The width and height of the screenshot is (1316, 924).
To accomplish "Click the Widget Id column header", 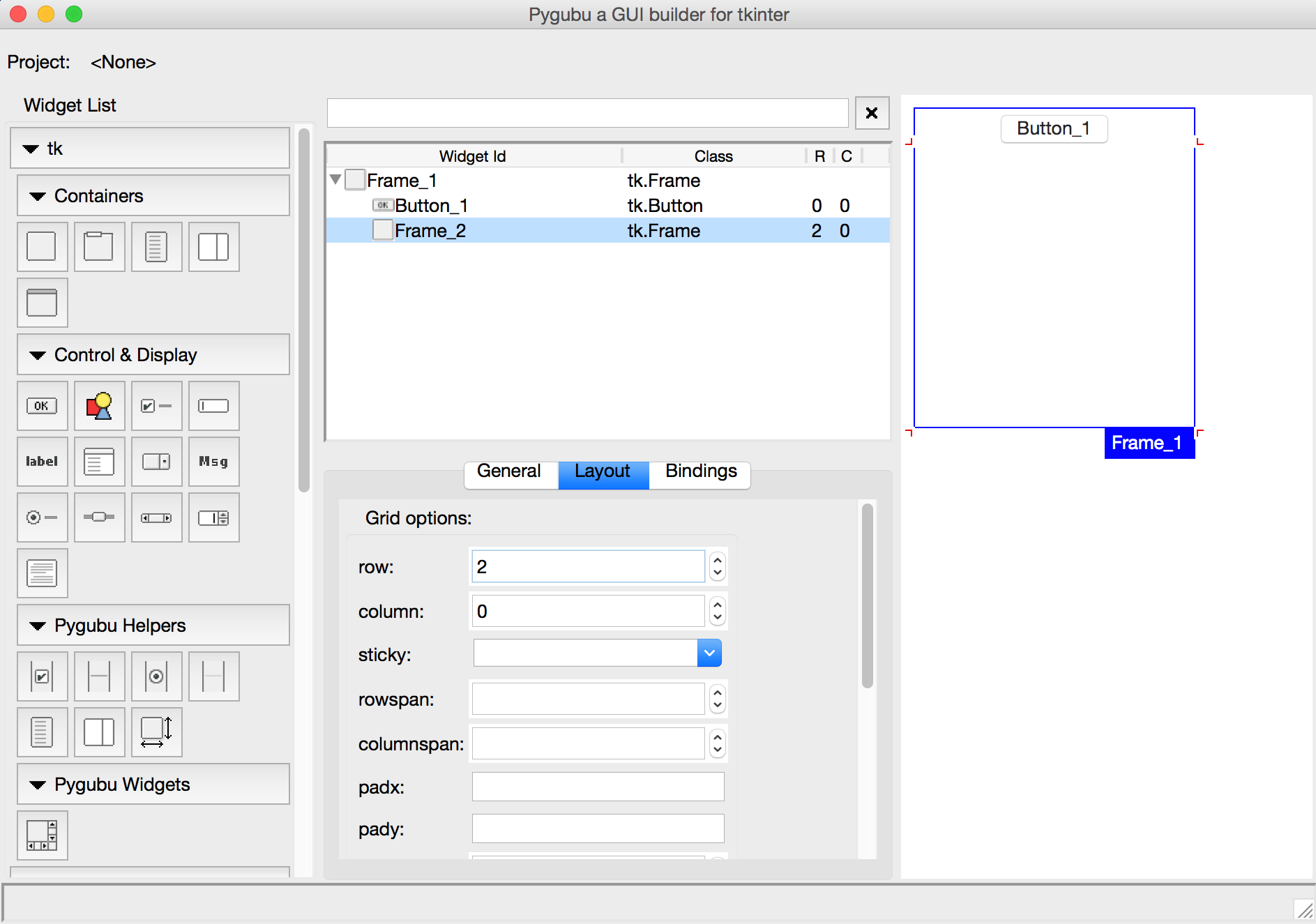I will click(x=473, y=156).
